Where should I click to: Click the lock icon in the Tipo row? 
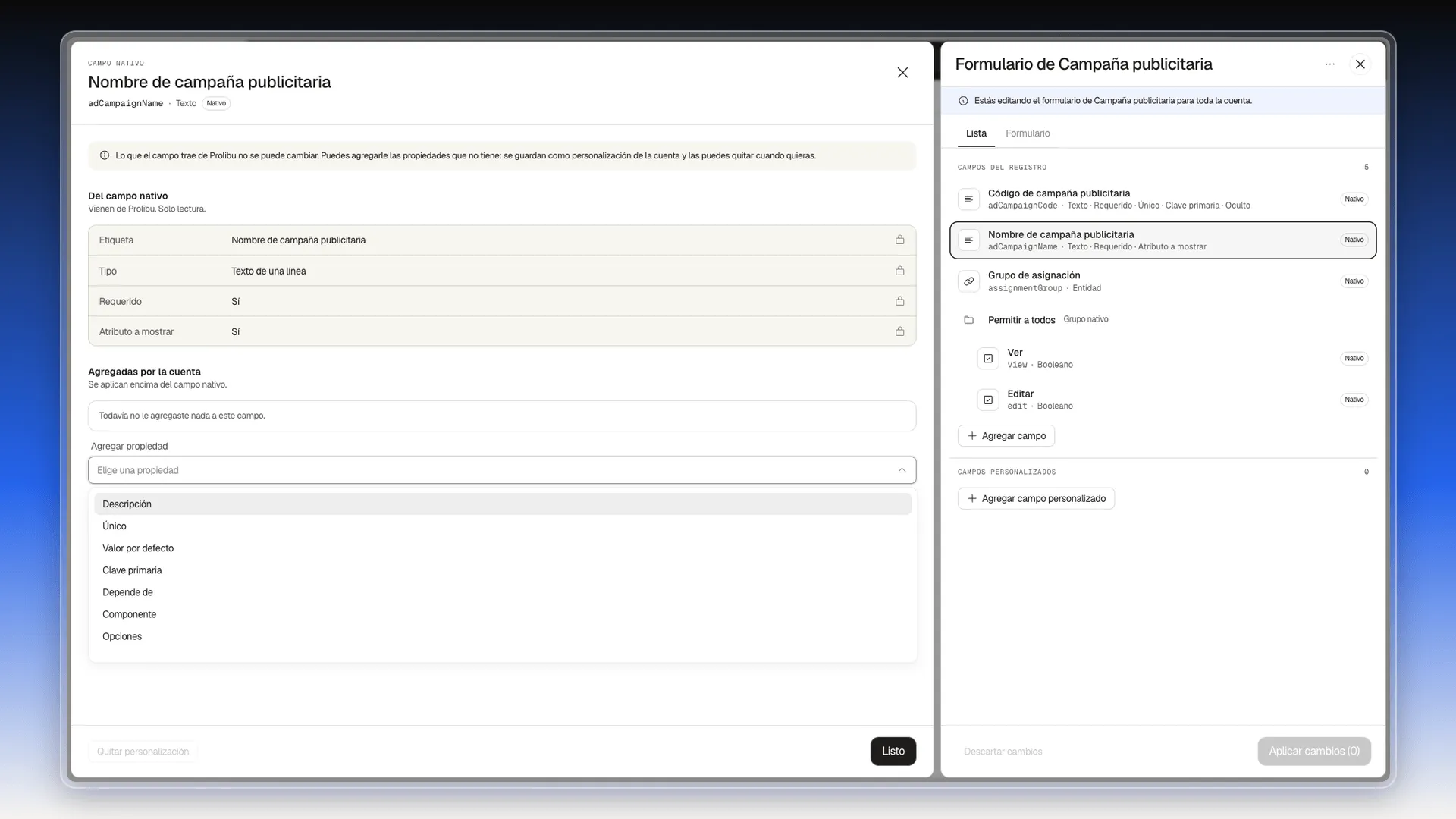click(899, 271)
